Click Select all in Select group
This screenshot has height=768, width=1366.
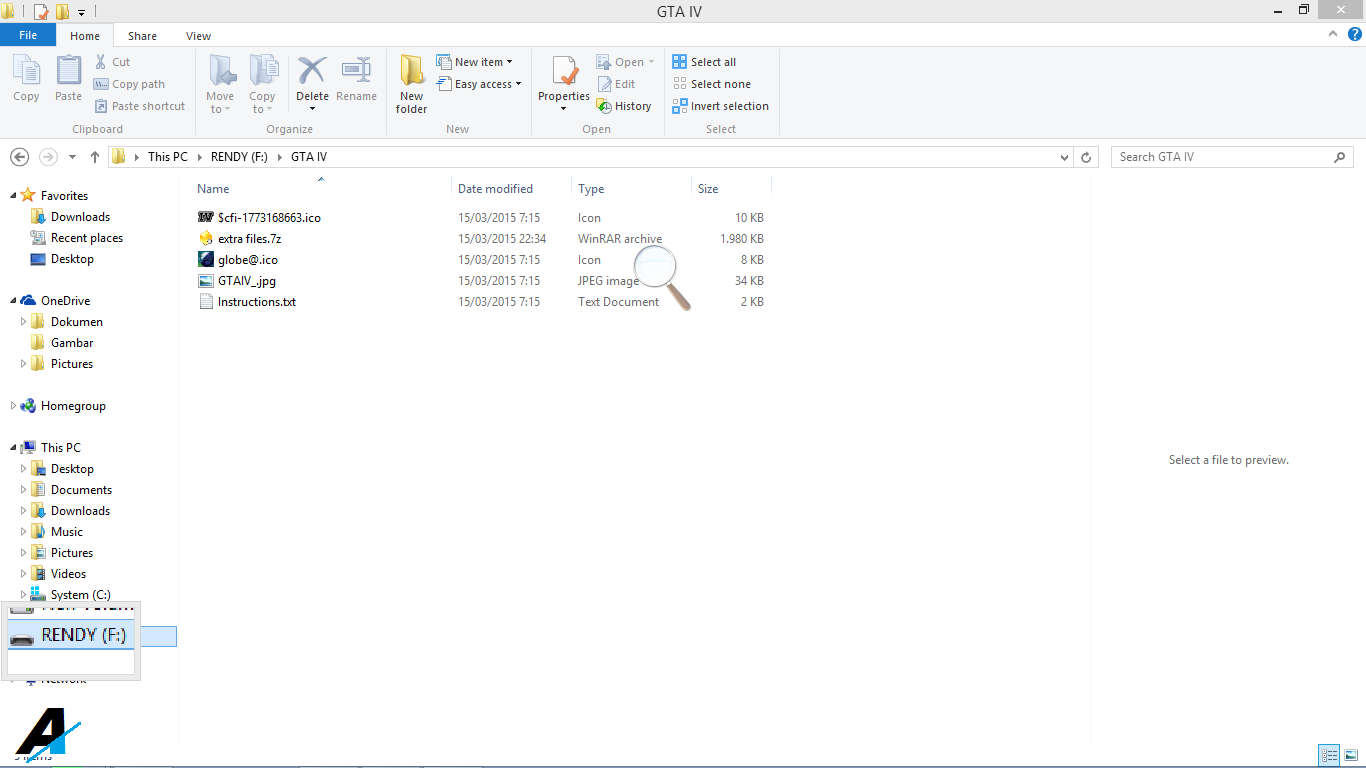(704, 62)
